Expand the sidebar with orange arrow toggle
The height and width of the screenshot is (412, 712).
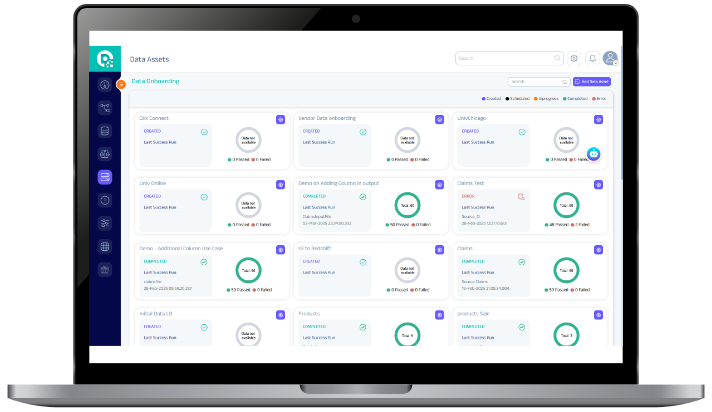pyautogui.click(x=121, y=84)
